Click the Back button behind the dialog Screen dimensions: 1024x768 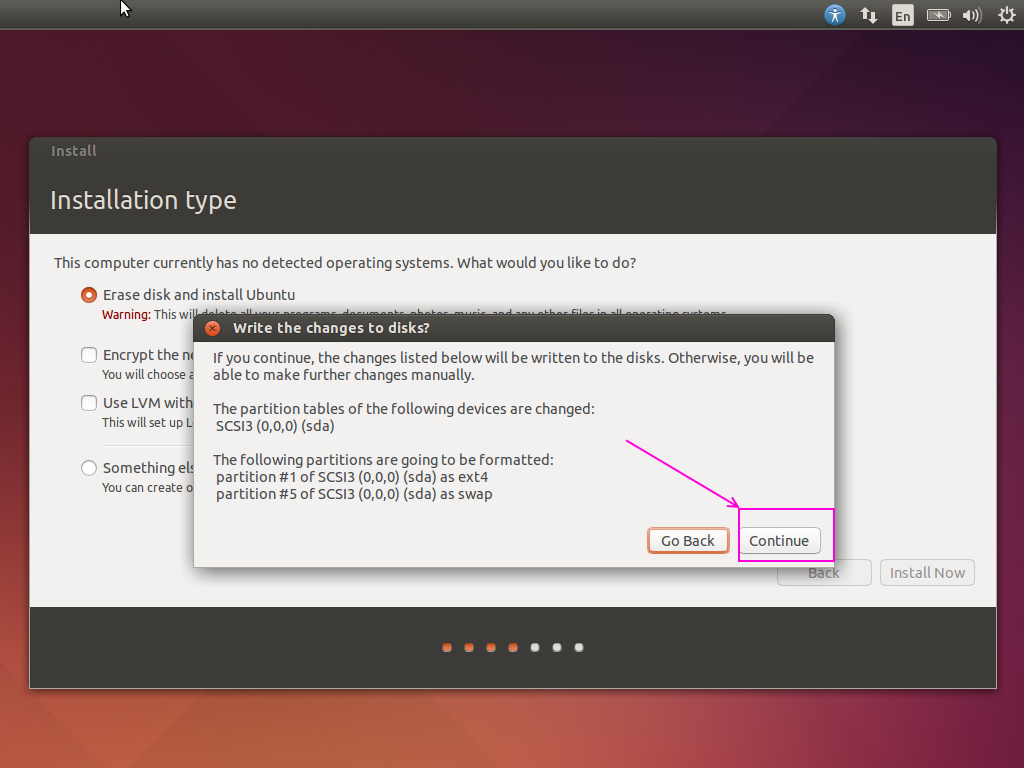click(x=824, y=573)
